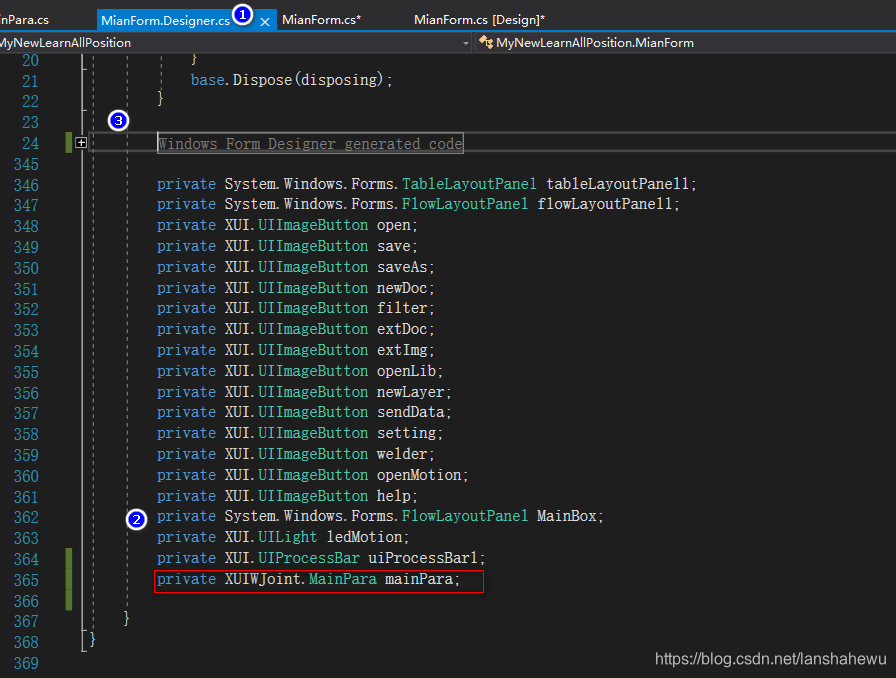This screenshot has height=678, width=896.
Task: Click the 'ledMotion' field name
Action: tap(364, 537)
